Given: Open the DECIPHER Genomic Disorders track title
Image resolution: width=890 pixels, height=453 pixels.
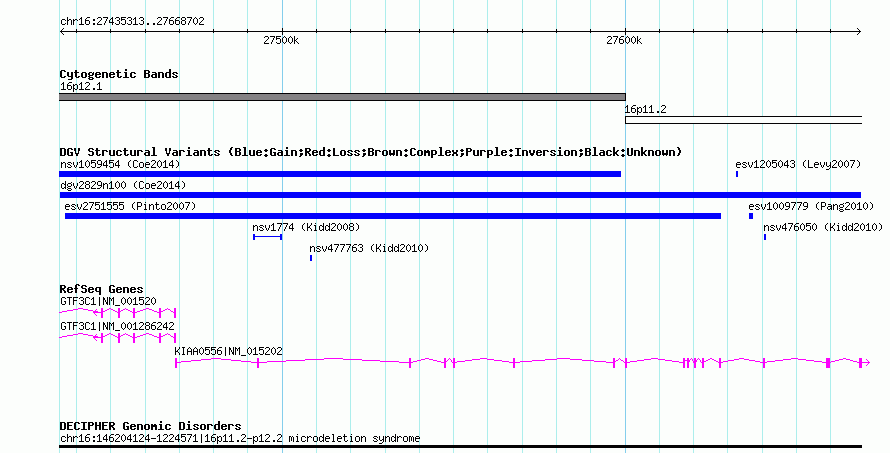Looking at the screenshot, I should pyautogui.click(x=150, y=426).
